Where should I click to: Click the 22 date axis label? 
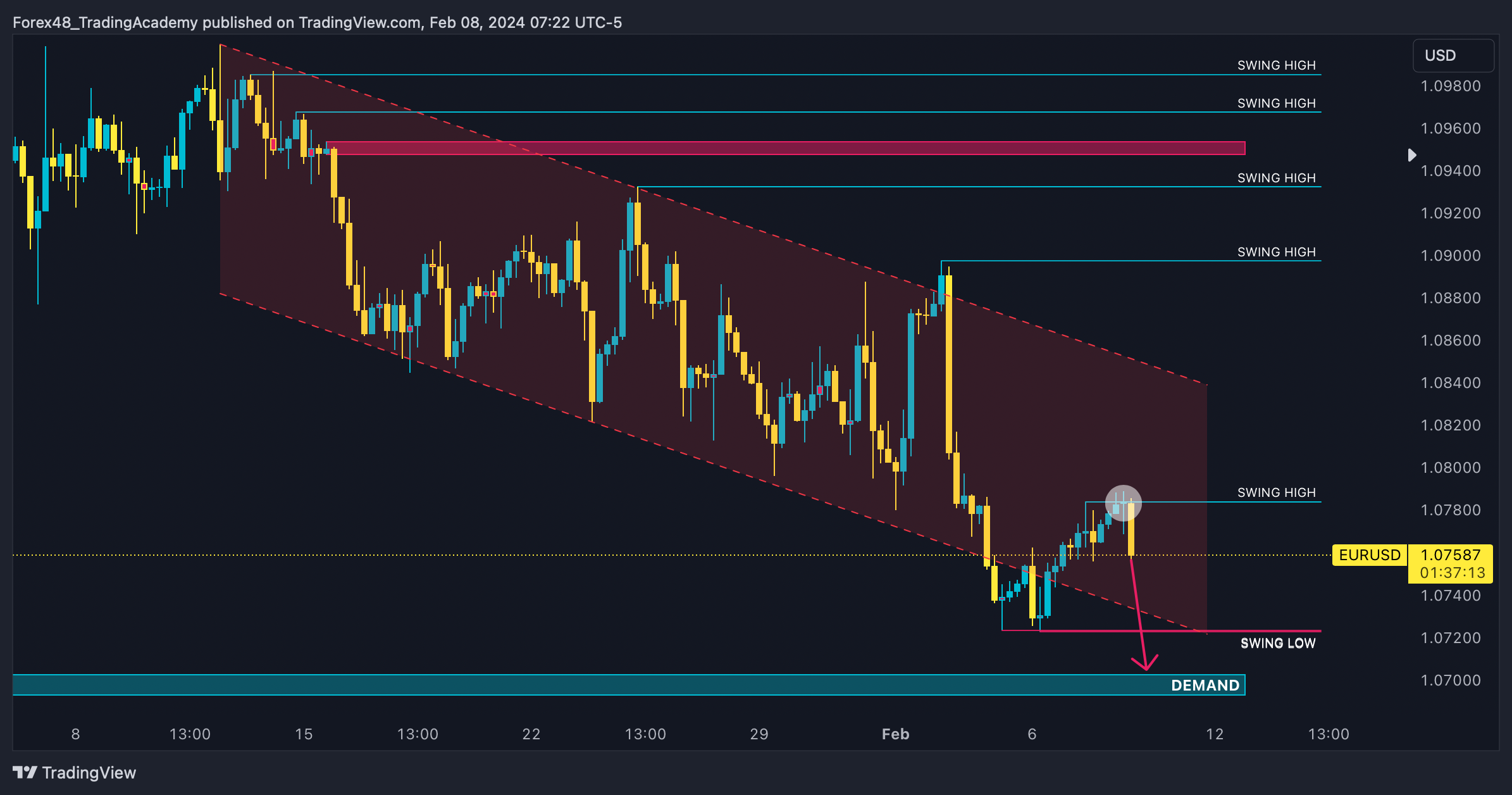point(531,734)
